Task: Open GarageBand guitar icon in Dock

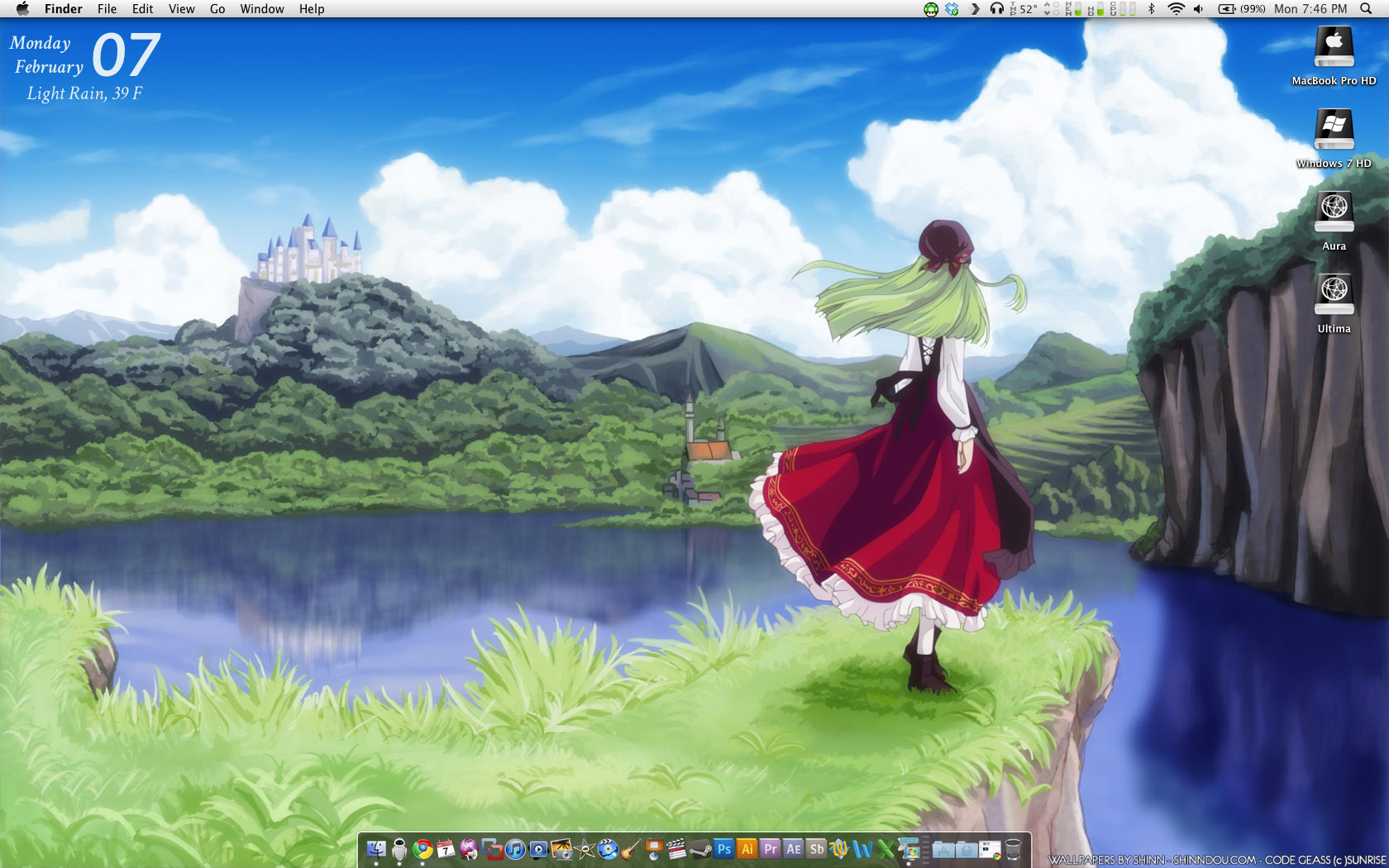Action: pyautogui.click(x=631, y=849)
